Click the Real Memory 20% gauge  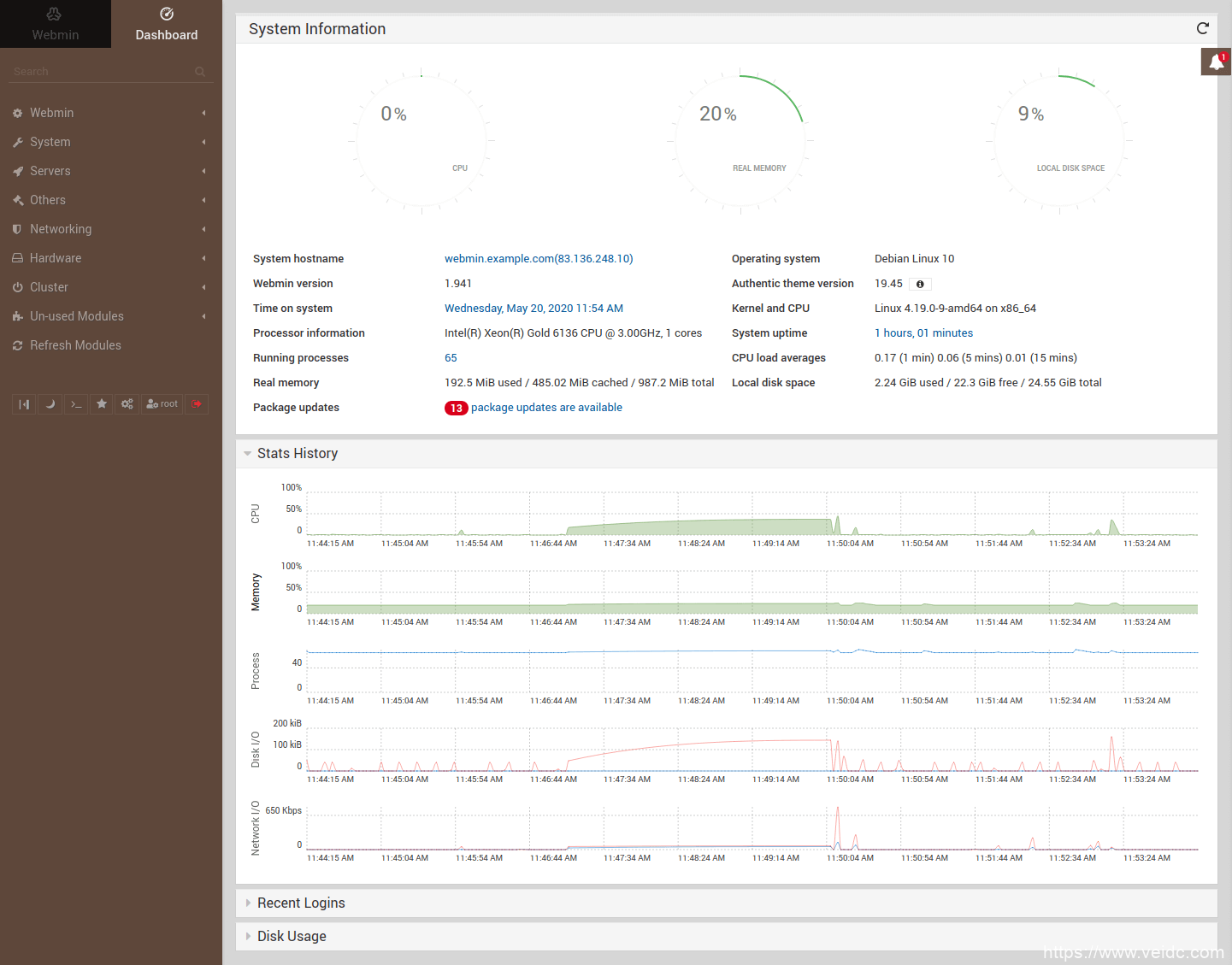click(x=739, y=141)
